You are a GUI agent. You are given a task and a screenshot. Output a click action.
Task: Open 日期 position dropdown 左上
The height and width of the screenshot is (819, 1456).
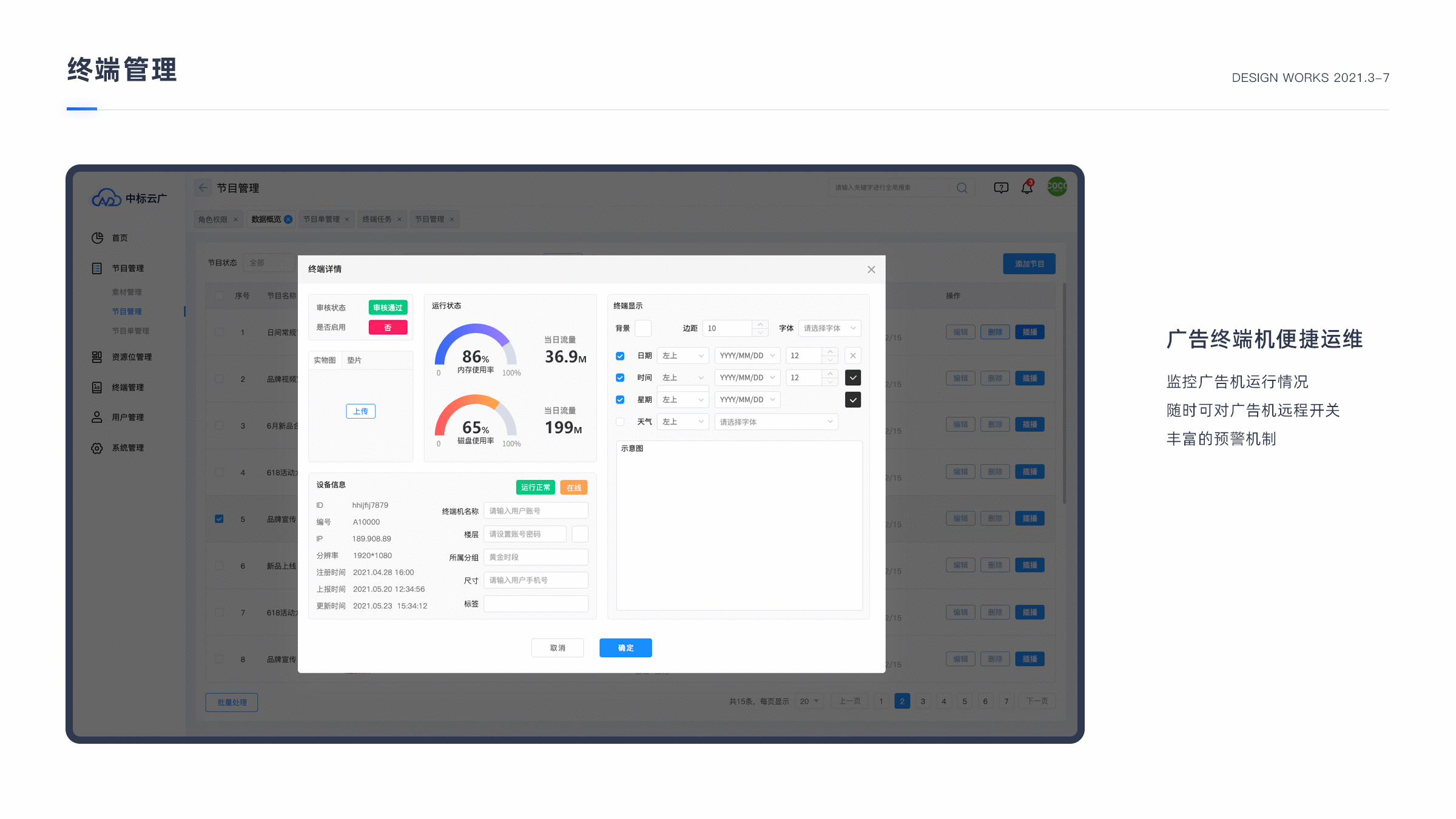tap(683, 356)
